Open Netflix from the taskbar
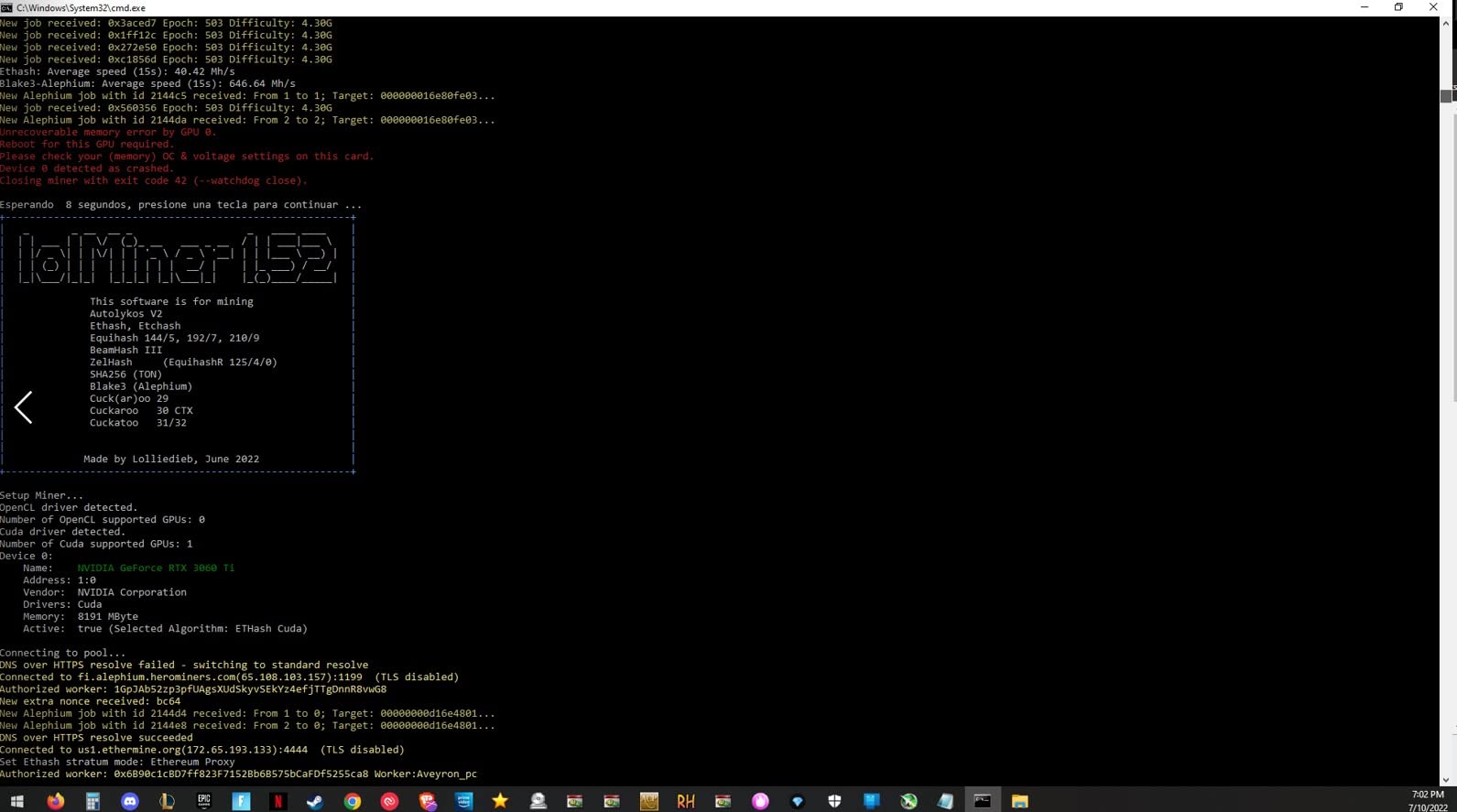This screenshot has height=812, width=1457. click(x=278, y=801)
